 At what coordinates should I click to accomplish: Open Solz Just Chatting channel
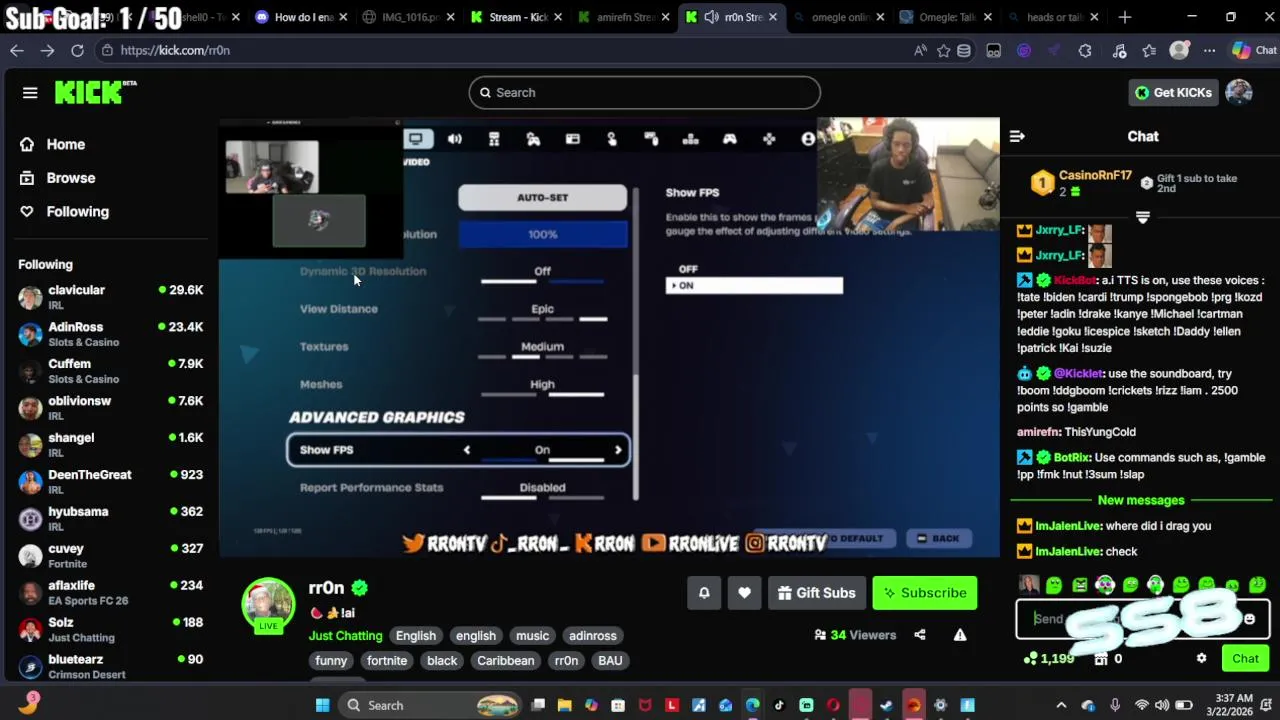(x=110, y=630)
